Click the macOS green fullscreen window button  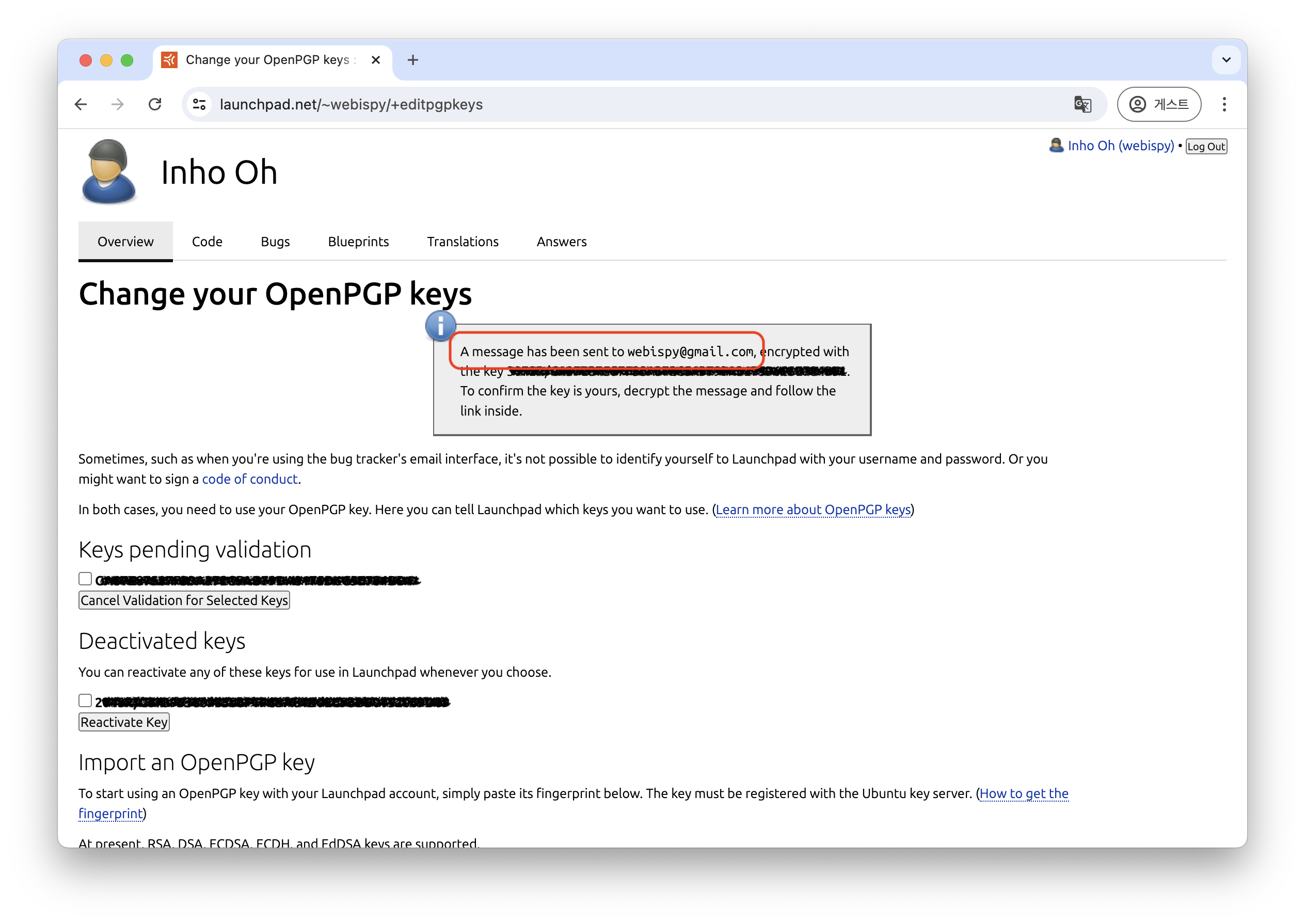127,60
